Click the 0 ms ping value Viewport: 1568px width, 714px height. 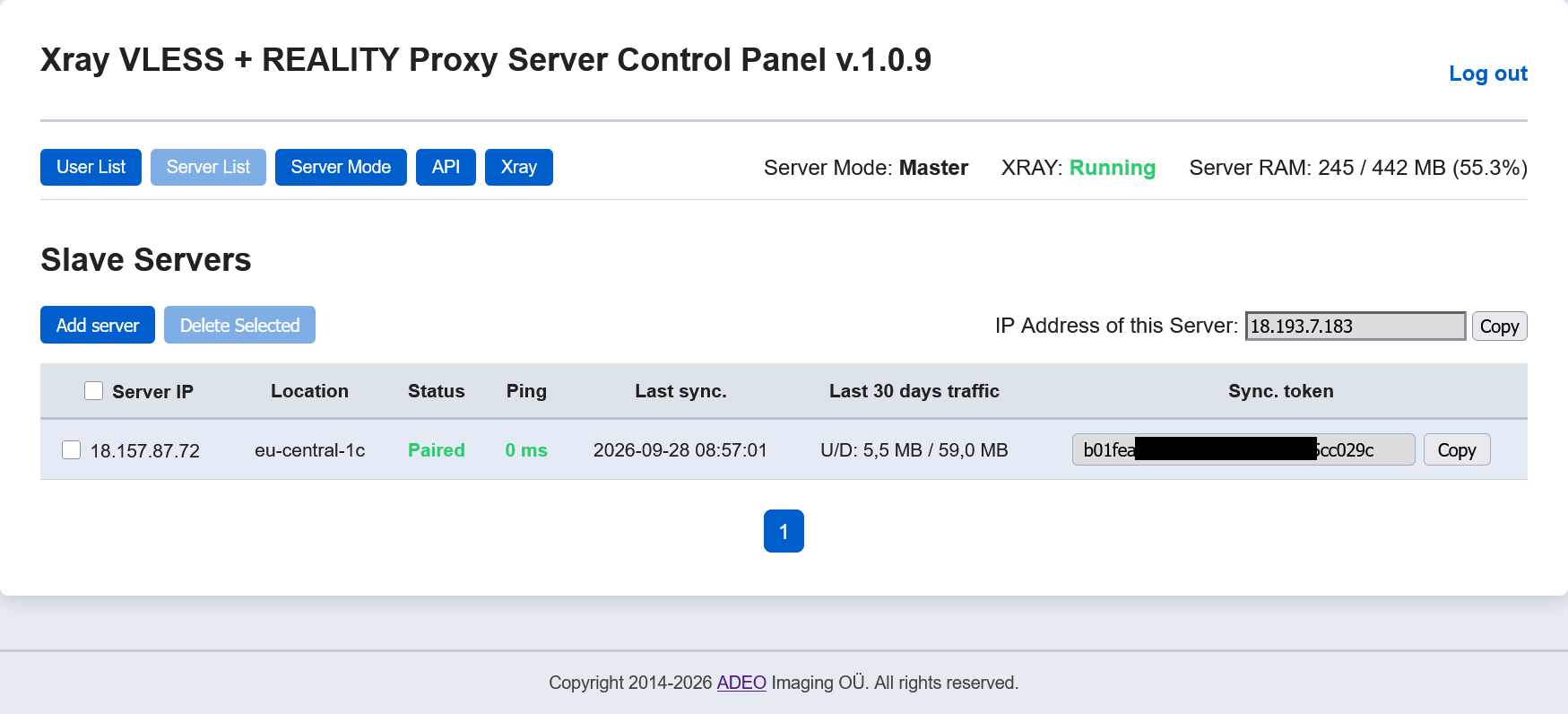tap(526, 450)
